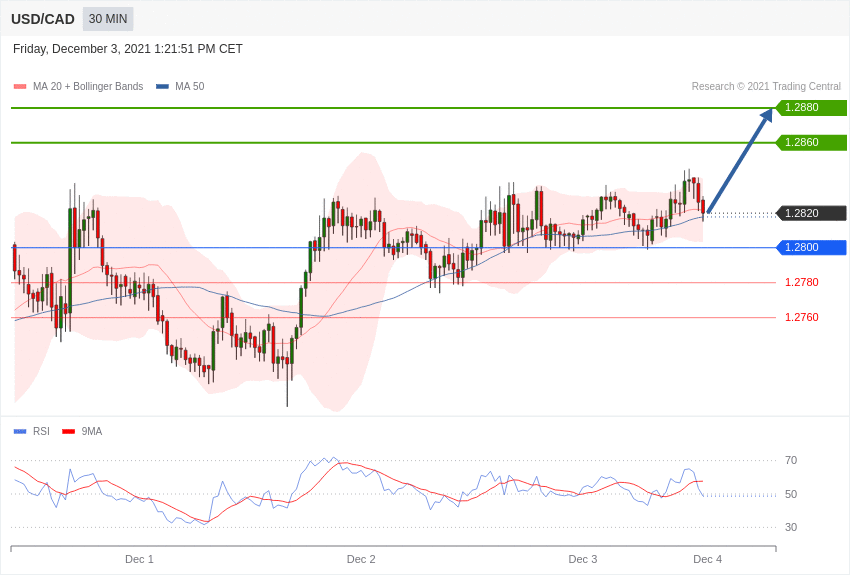Click the Dec 2 axis label

click(x=361, y=559)
